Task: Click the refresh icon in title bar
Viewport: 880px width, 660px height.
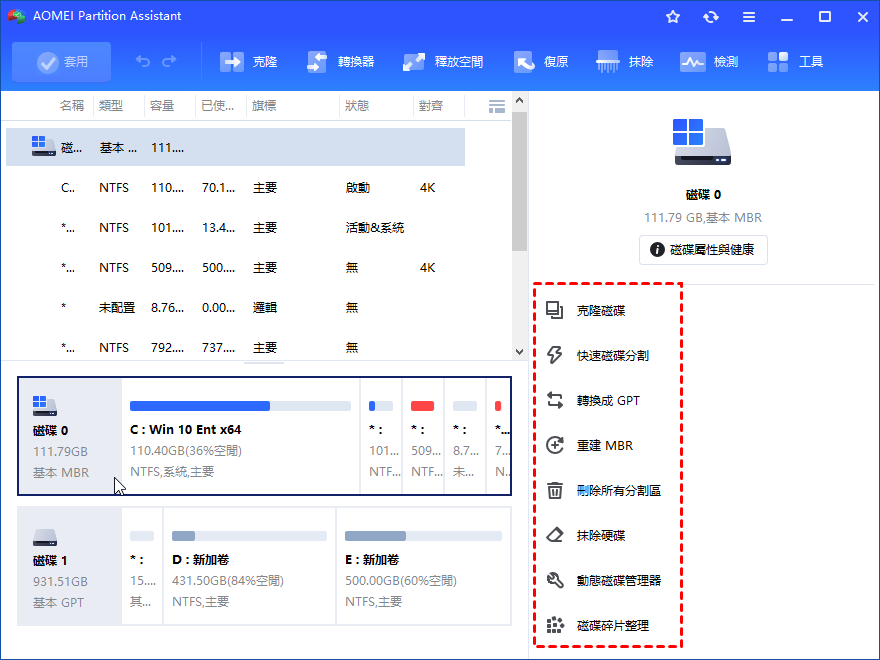Action: point(711,17)
